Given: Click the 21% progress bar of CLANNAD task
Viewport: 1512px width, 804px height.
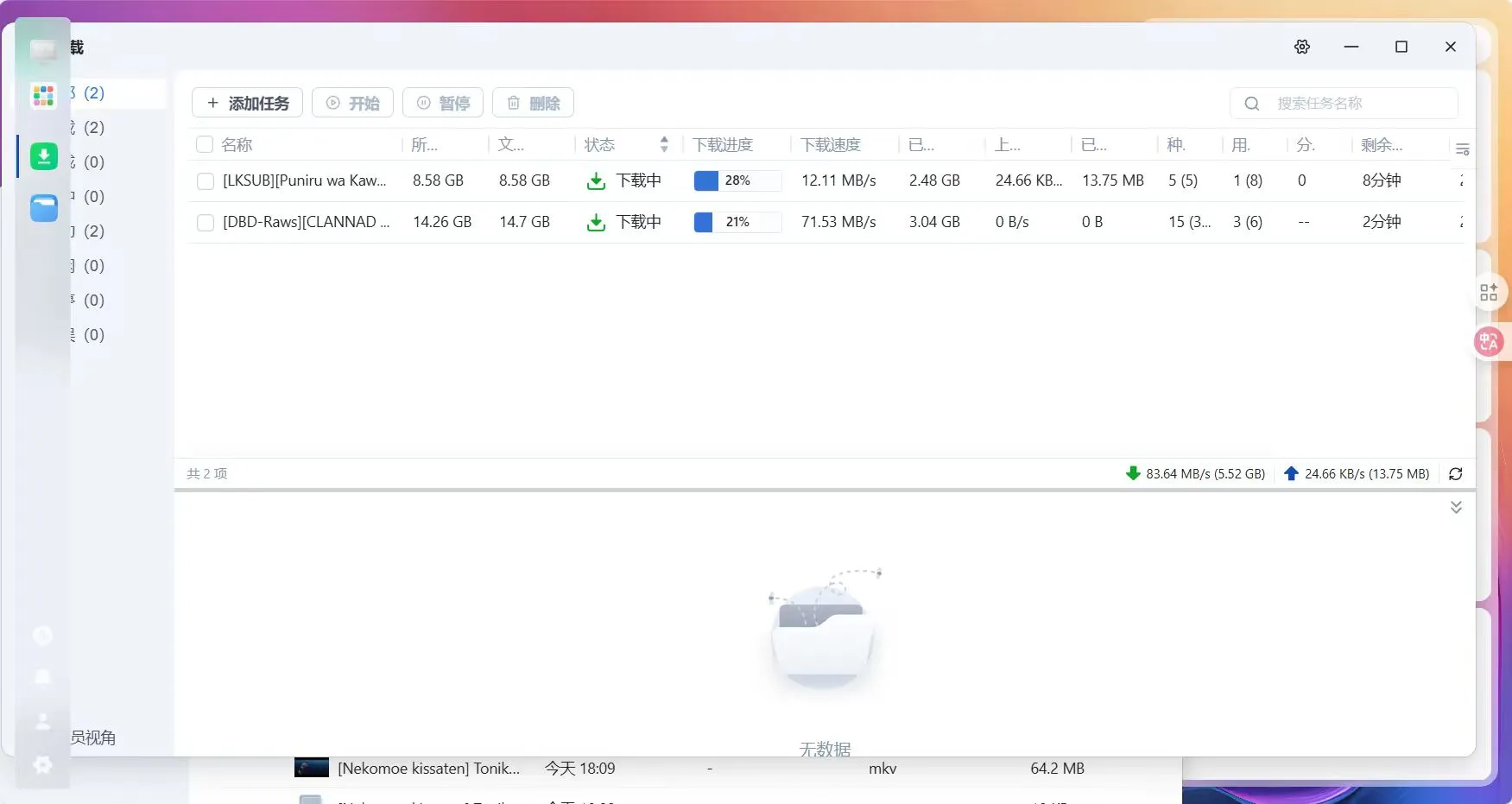Looking at the screenshot, I should click(x=737, y=222).
